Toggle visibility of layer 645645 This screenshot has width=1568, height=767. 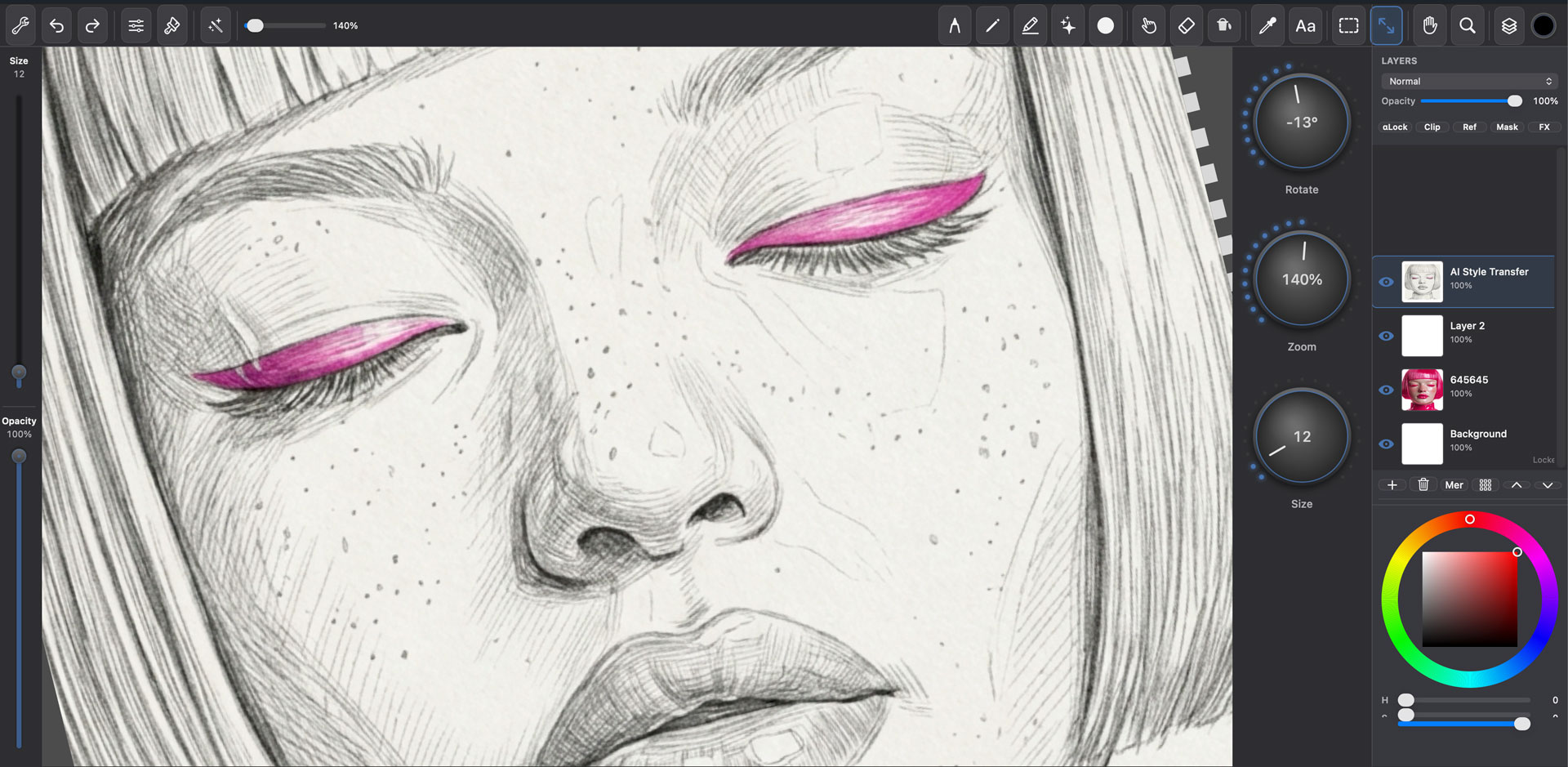click(x=1386, y=390)
